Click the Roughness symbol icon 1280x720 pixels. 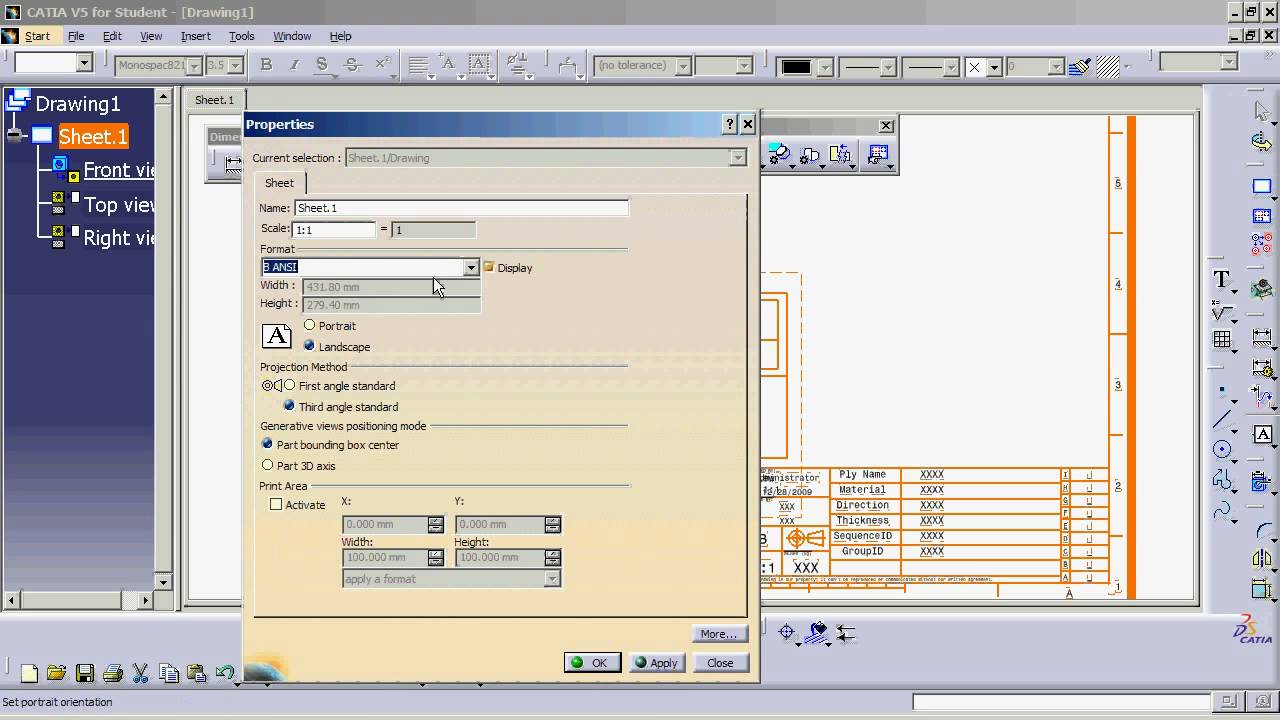coord(1222,312)
